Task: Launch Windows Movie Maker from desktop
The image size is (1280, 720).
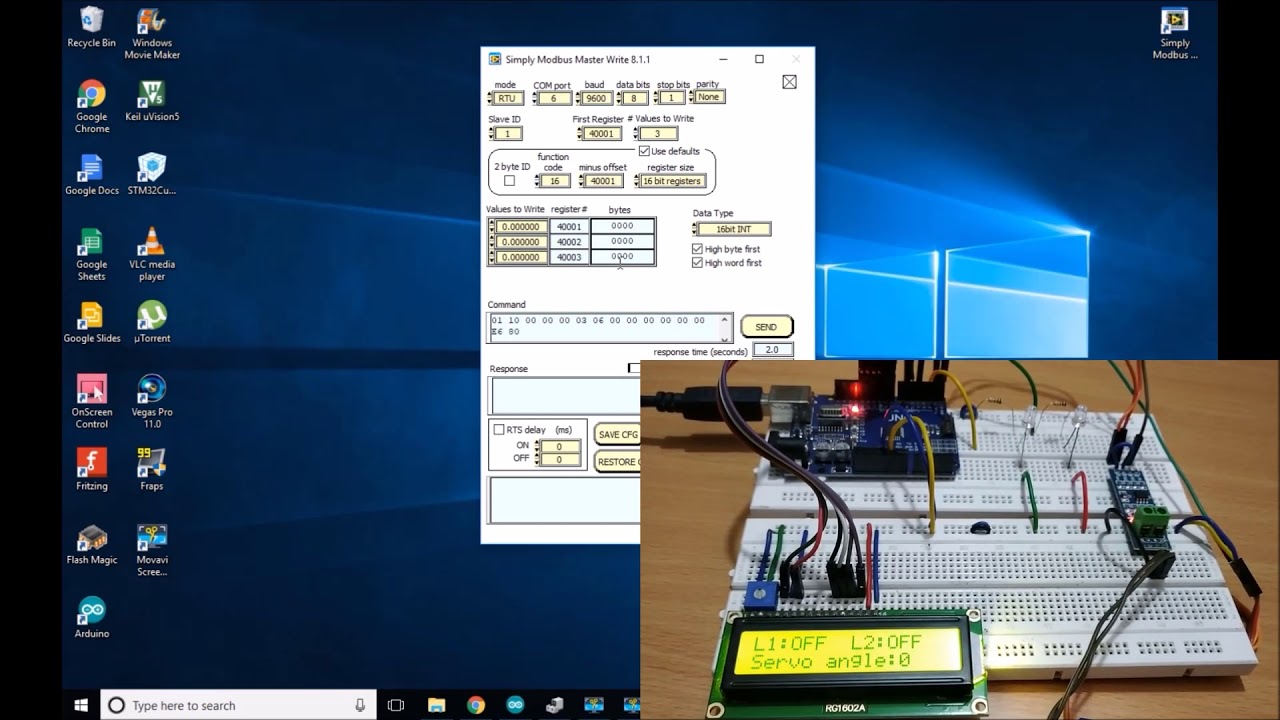Action: (152, 33)
